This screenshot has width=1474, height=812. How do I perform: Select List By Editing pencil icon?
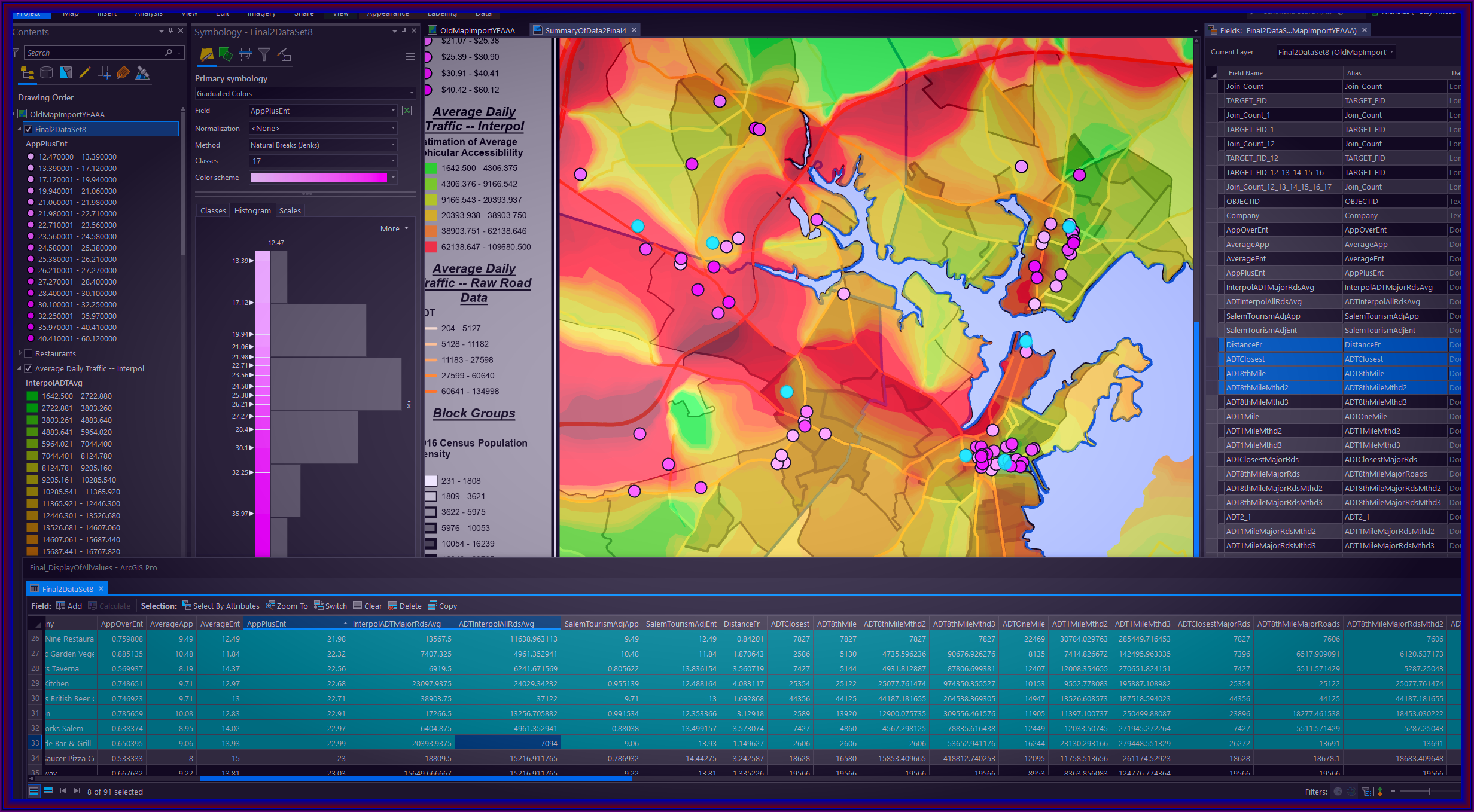pyautogui.click(x=84, y=73)
